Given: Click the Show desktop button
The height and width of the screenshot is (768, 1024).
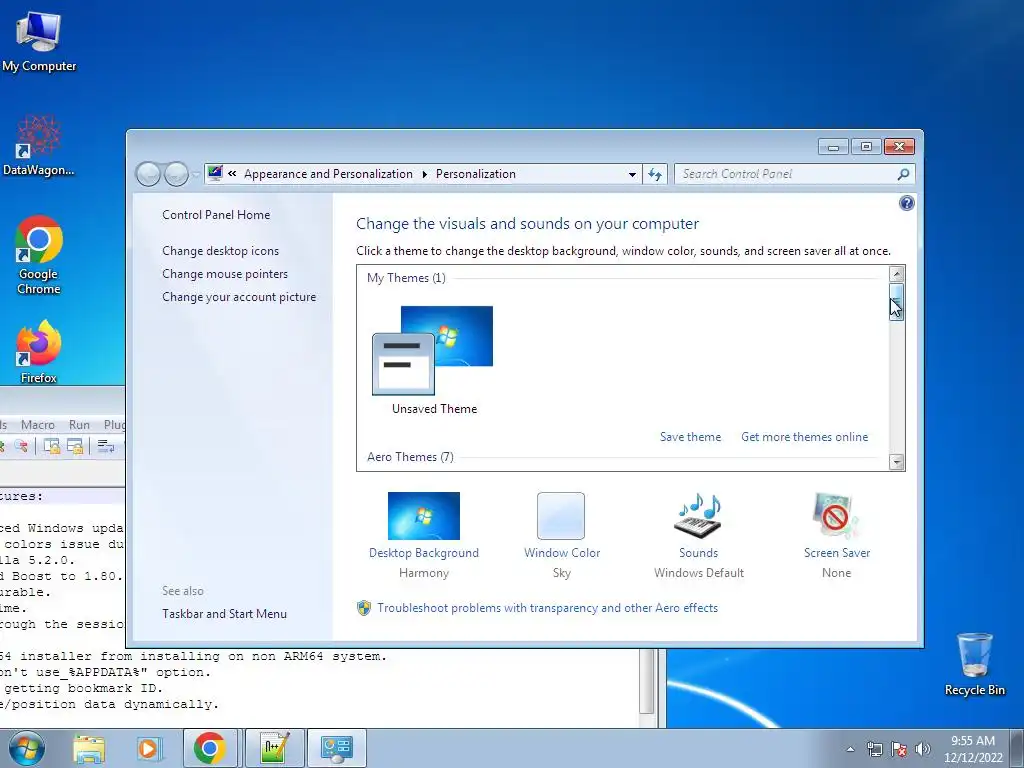Looking at the screenshot, I should [x=1018, y=748].
